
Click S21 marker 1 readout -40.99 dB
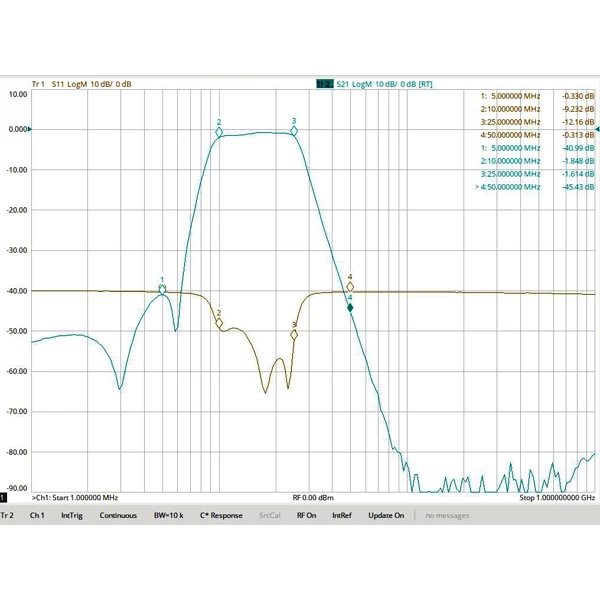click(537, 148)
